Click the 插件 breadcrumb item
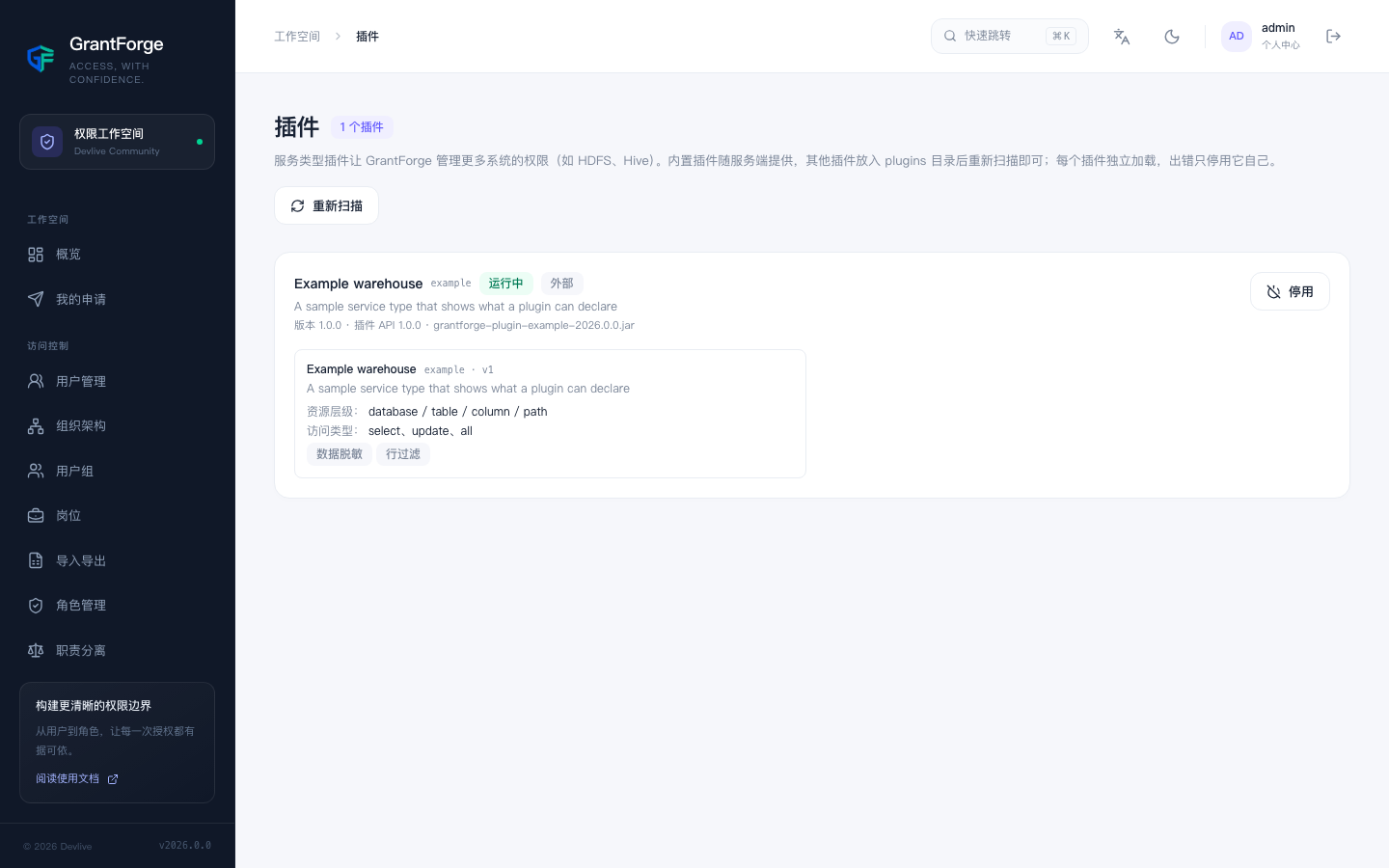The image size is (1389, 868). coord(368,37)
